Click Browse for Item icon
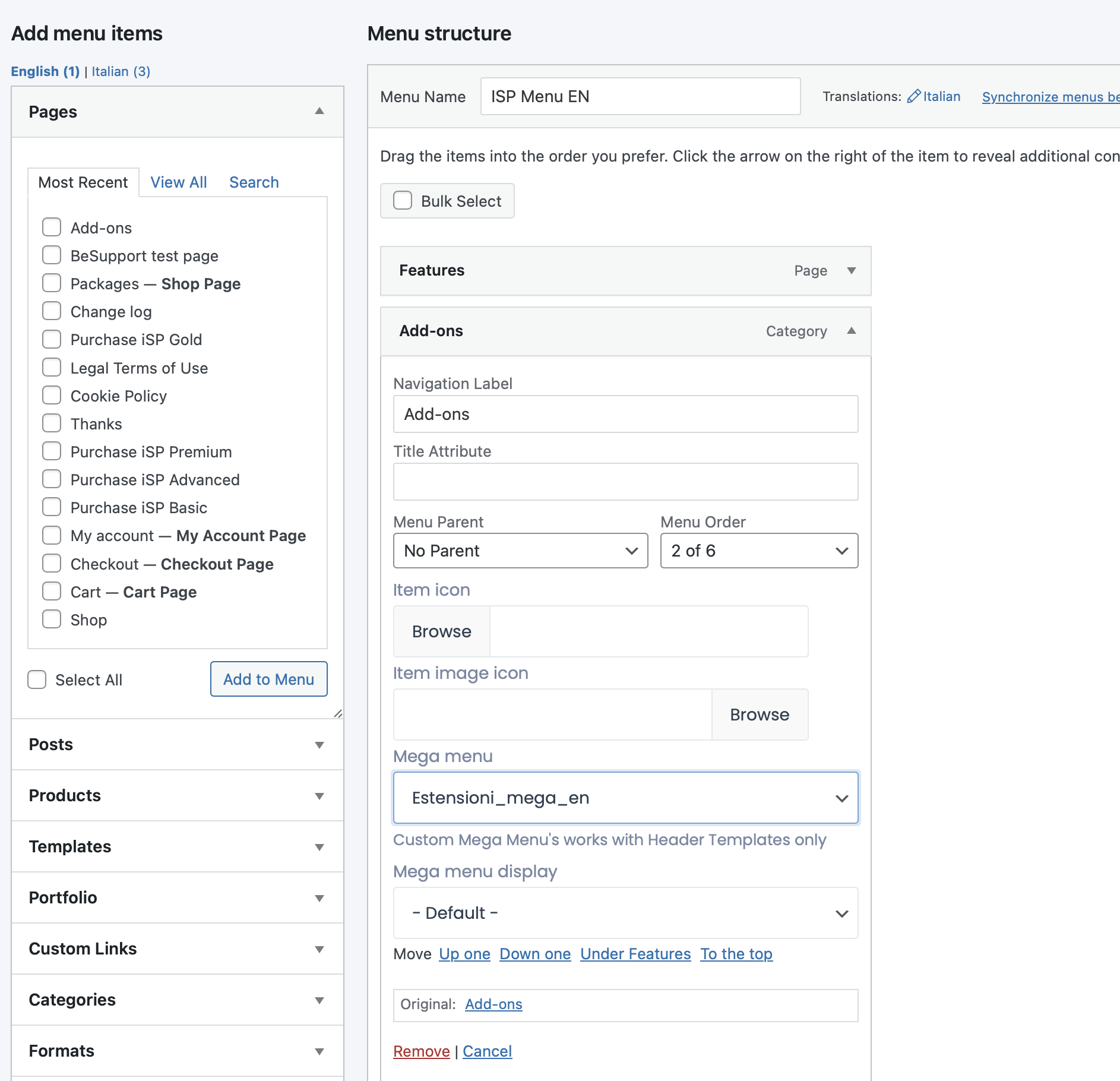Screen dimensions: 1120x1081 (x=442, y=631)
